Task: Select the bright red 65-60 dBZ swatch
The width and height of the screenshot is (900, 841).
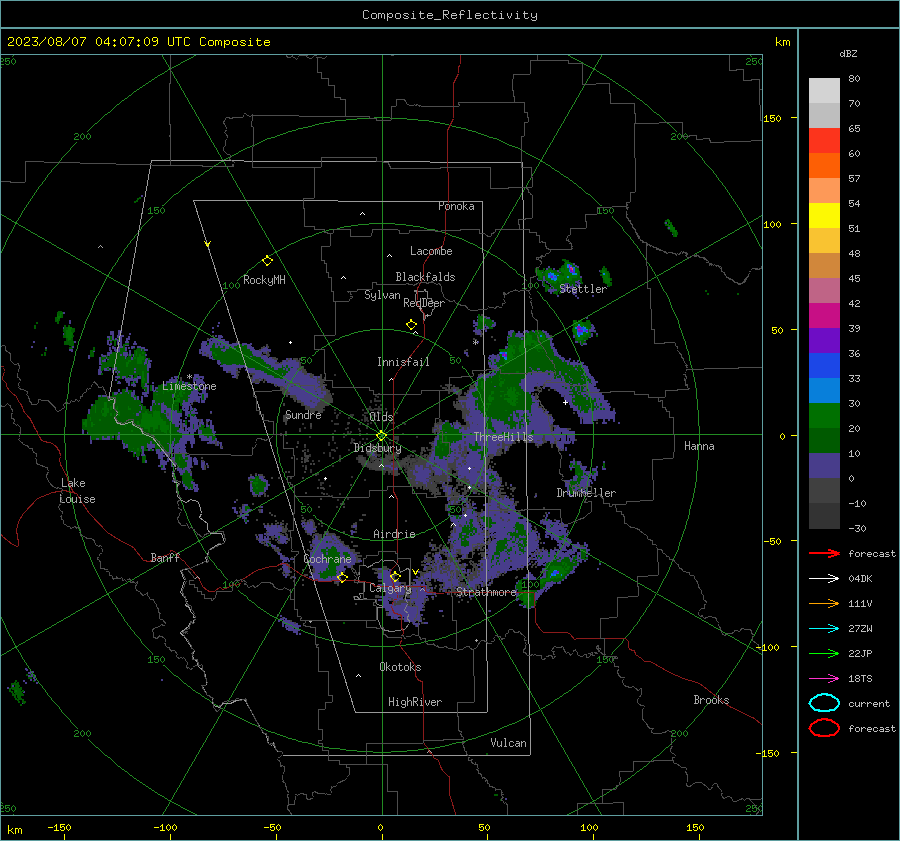Action: (x=824, y=140)
